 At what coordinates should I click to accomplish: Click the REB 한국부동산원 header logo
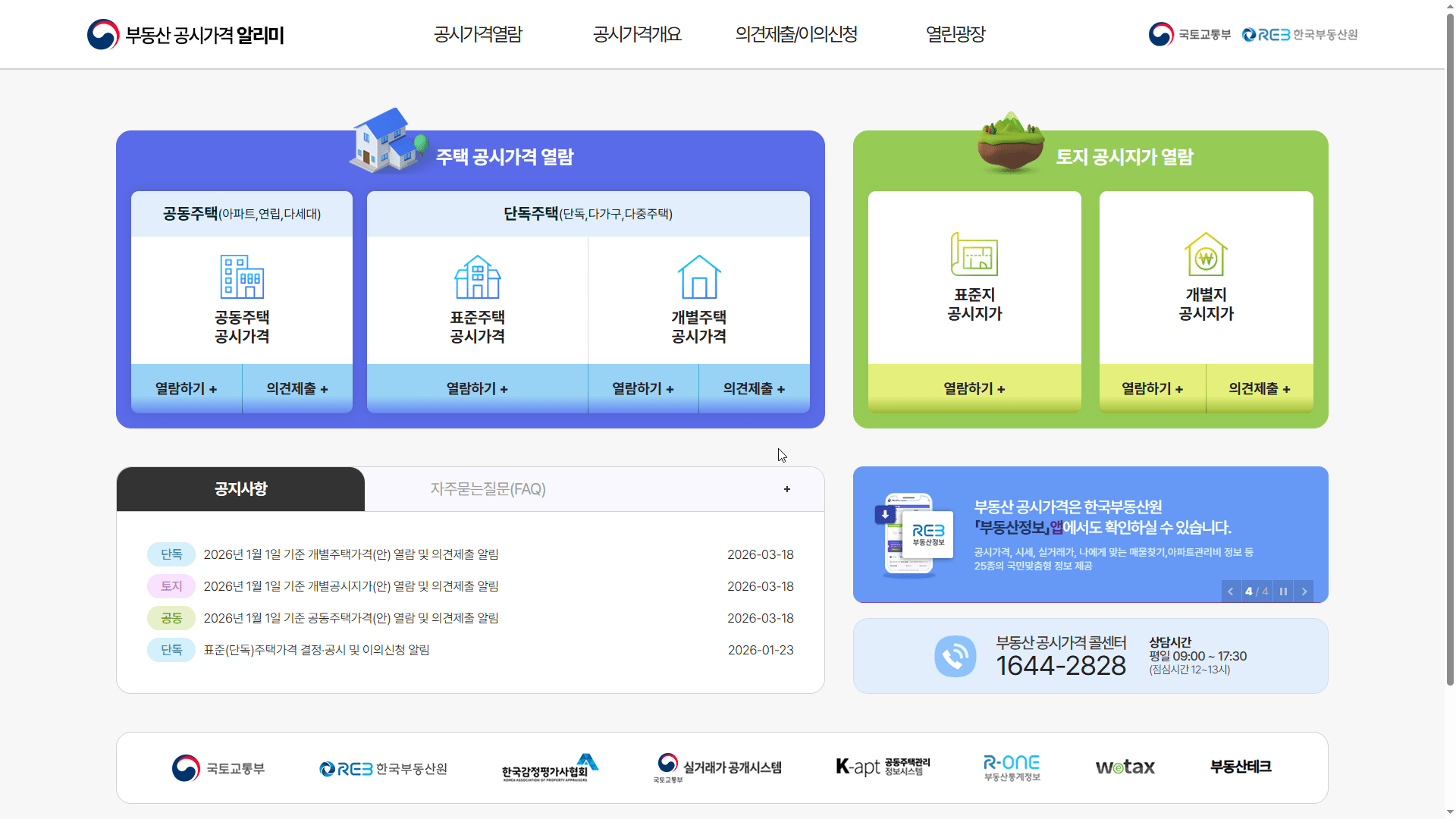pos(1300,34)
